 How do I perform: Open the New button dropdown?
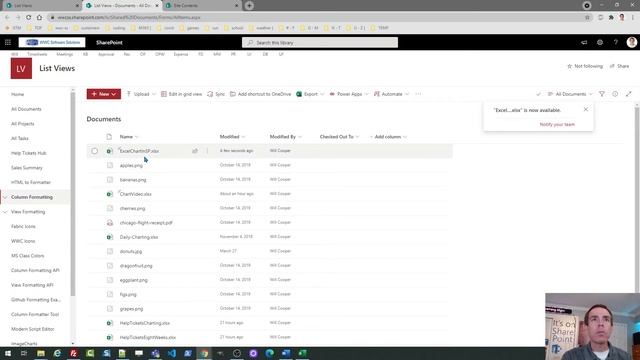click(104, 94)
